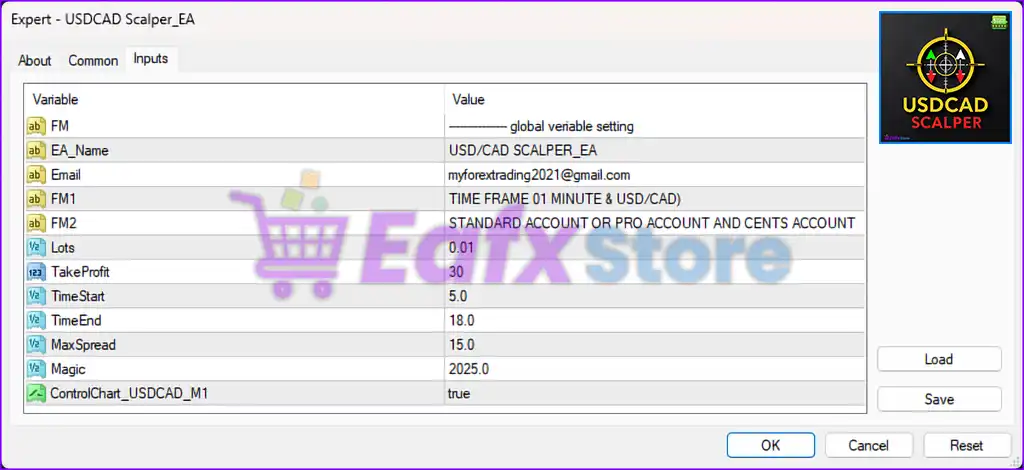Confirm settings with OK button
Image resolution: width=1024 pixels, height=470 pixels.
coord(771,445)
